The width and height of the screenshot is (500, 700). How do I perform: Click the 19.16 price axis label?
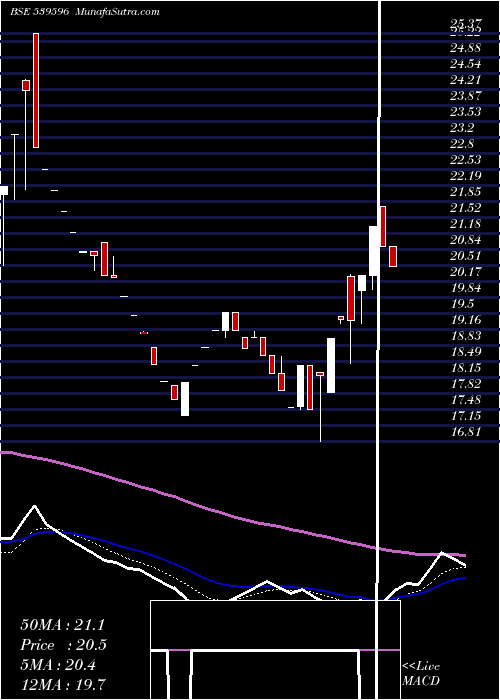(466, 320)
